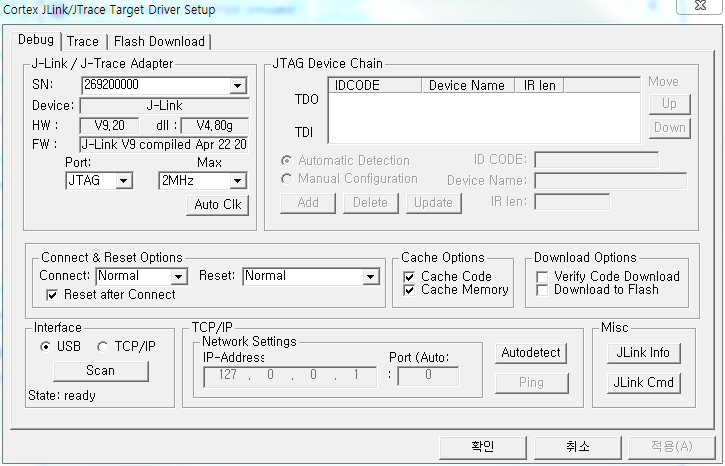Click the Auto Clk button
The height and width of the screenshot is (466, 725).
(218, 205)
